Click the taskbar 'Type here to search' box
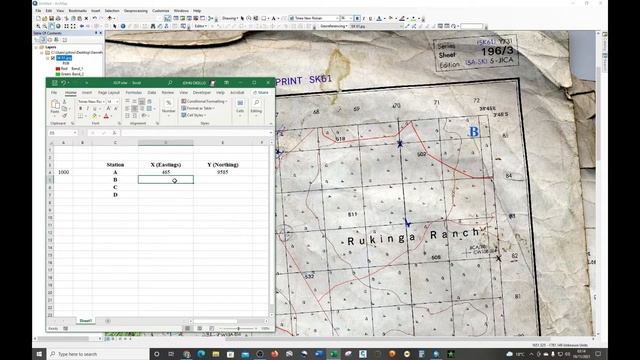The width and height of the screenshot is (640, 360). click(97, 354)
